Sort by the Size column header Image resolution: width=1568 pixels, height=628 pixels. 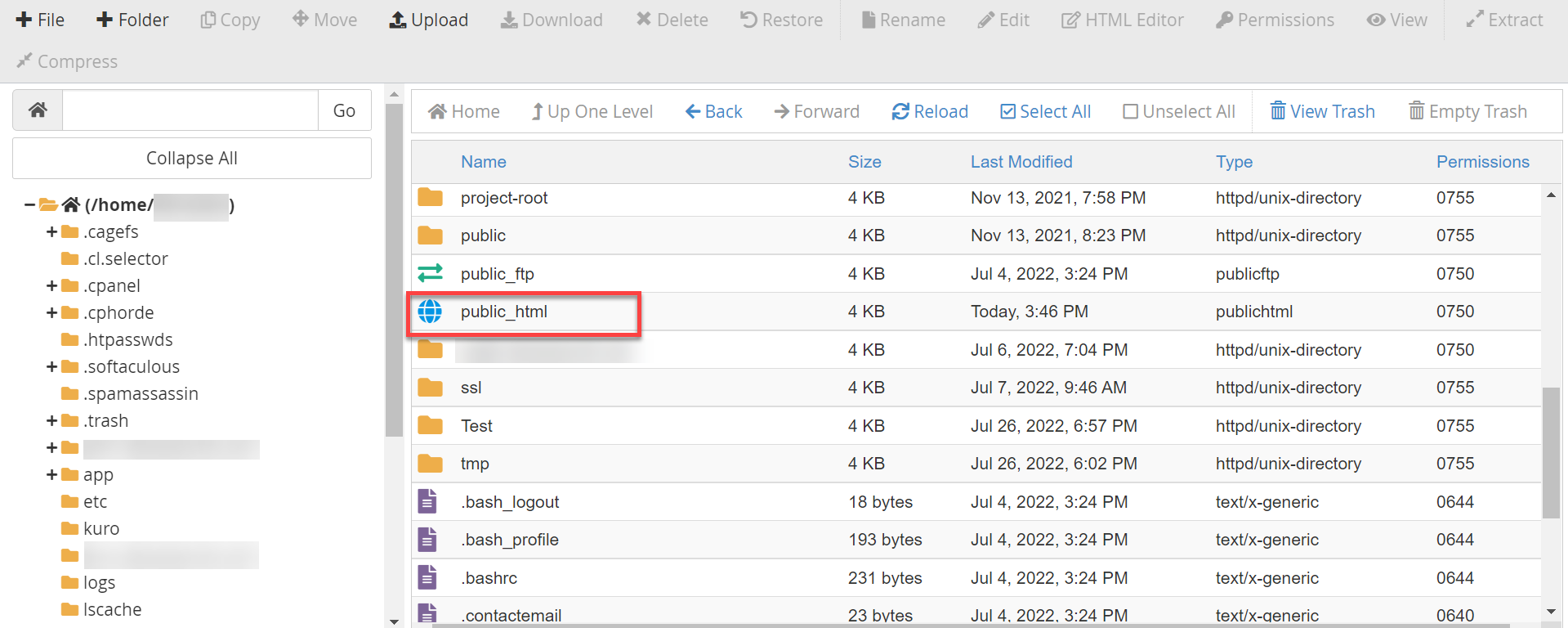[x=864, y=162]
